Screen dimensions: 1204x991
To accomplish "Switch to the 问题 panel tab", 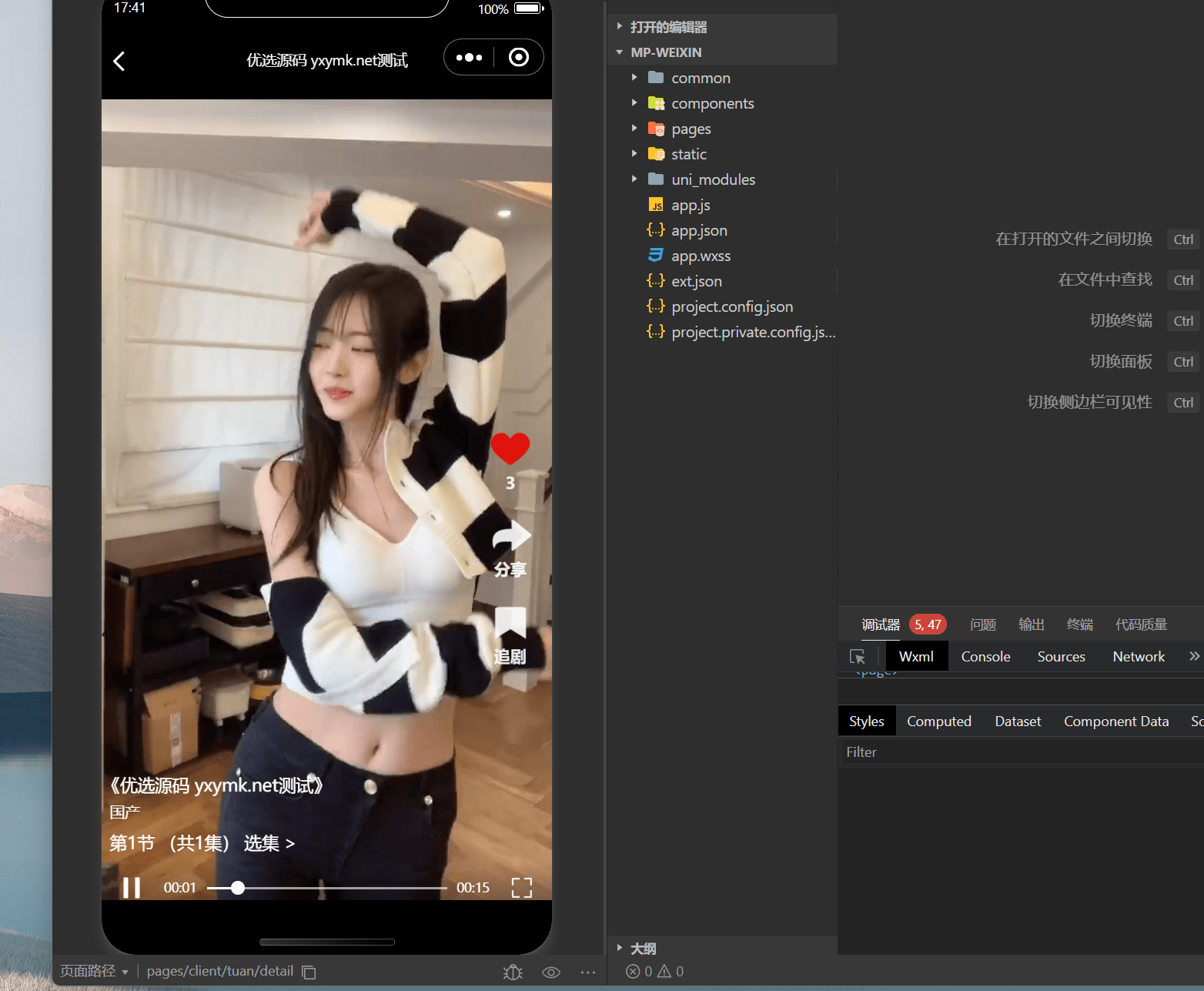I will coord(983,624).
